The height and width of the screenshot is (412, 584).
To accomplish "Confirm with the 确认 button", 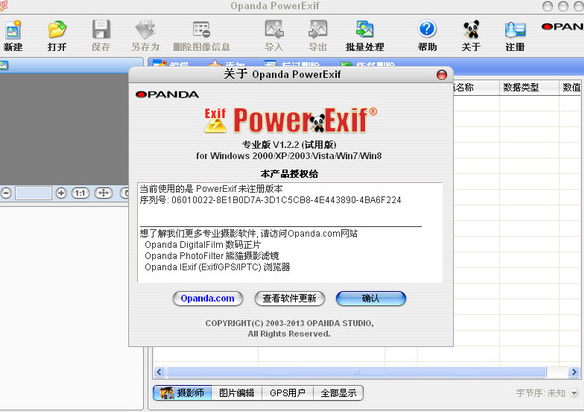I will (x=371, y=298).
